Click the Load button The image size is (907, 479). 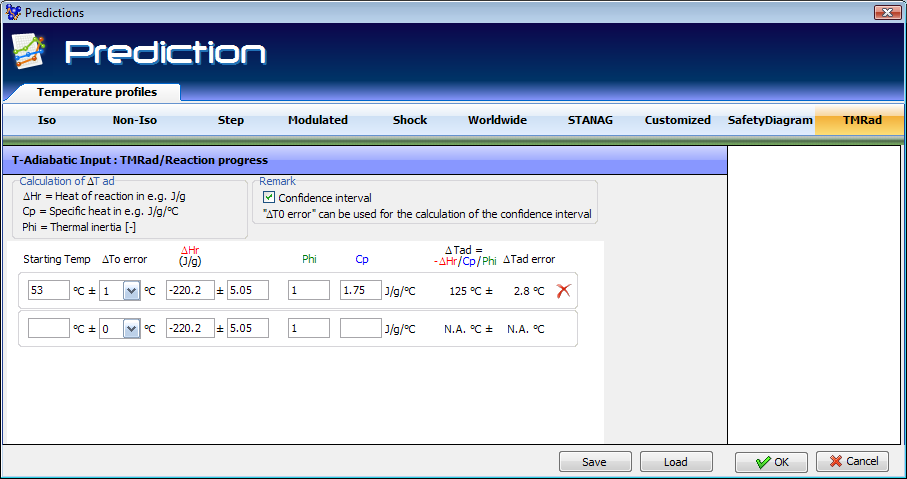676,462
